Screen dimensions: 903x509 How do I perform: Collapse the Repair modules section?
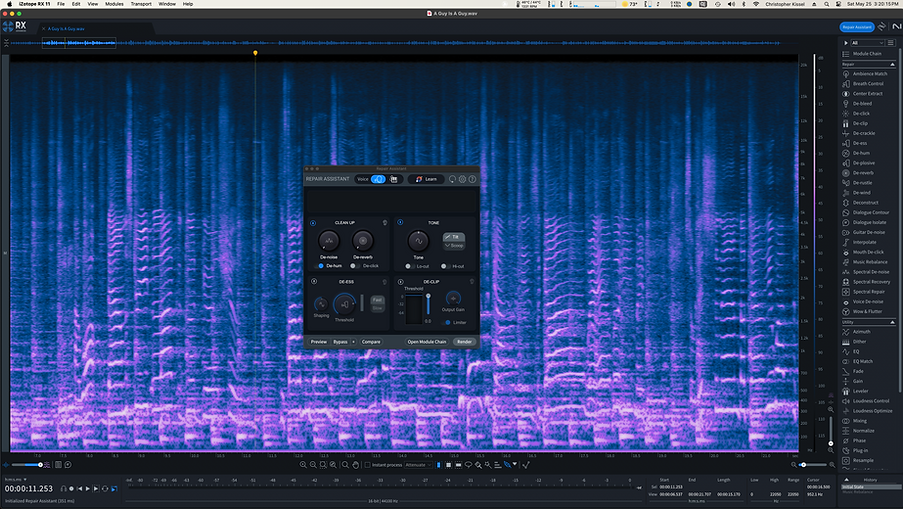point(893,64)
